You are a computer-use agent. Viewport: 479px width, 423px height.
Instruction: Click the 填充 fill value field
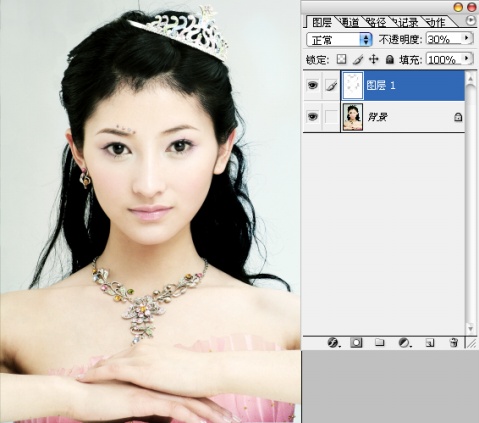444,59
